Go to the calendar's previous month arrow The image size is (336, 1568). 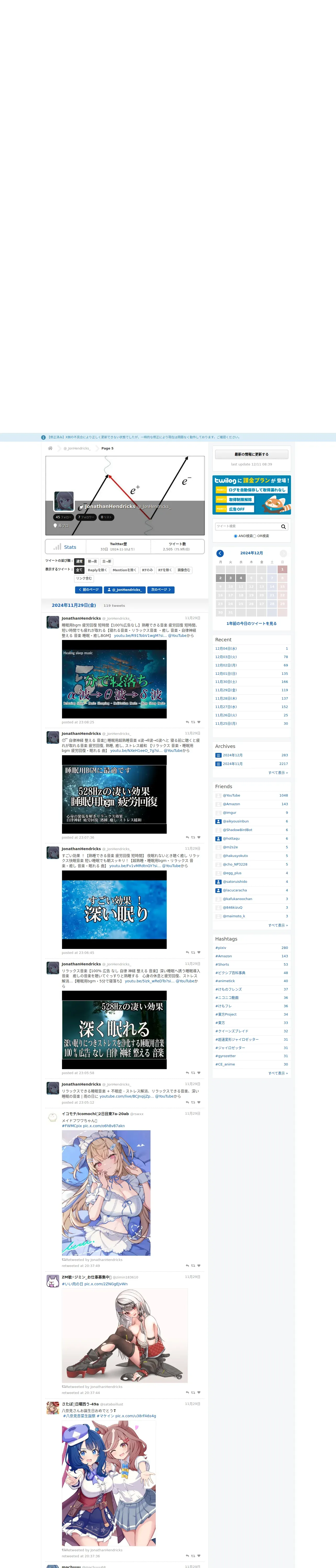220,553
